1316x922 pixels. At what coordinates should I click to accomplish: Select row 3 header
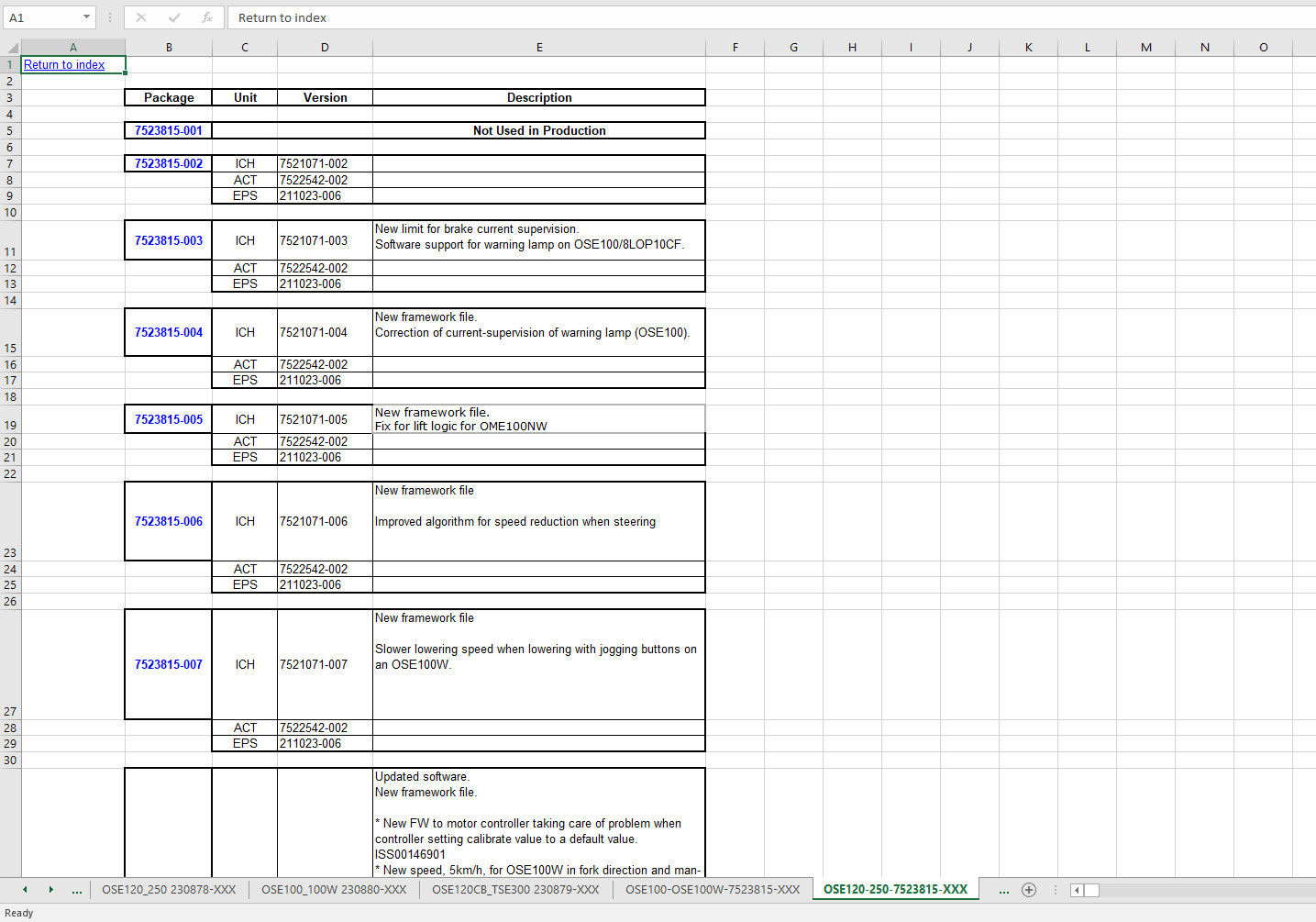click(10, 98)
